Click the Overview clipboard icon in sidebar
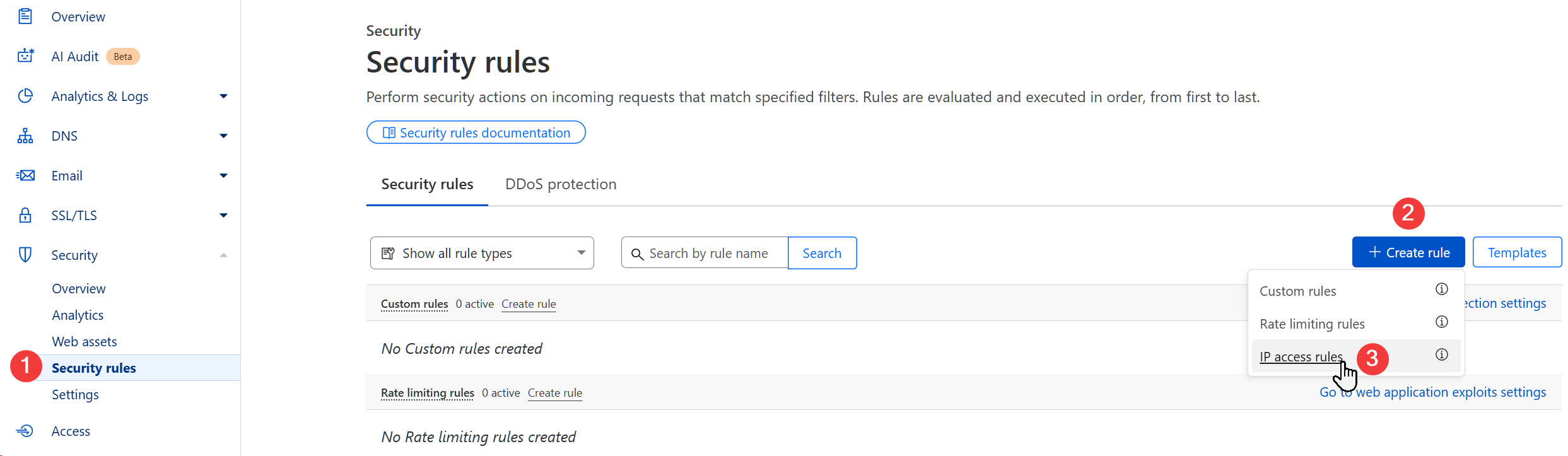Image resolution: width=1568 pixels, height=456 pixels. [x=25, y=16]
